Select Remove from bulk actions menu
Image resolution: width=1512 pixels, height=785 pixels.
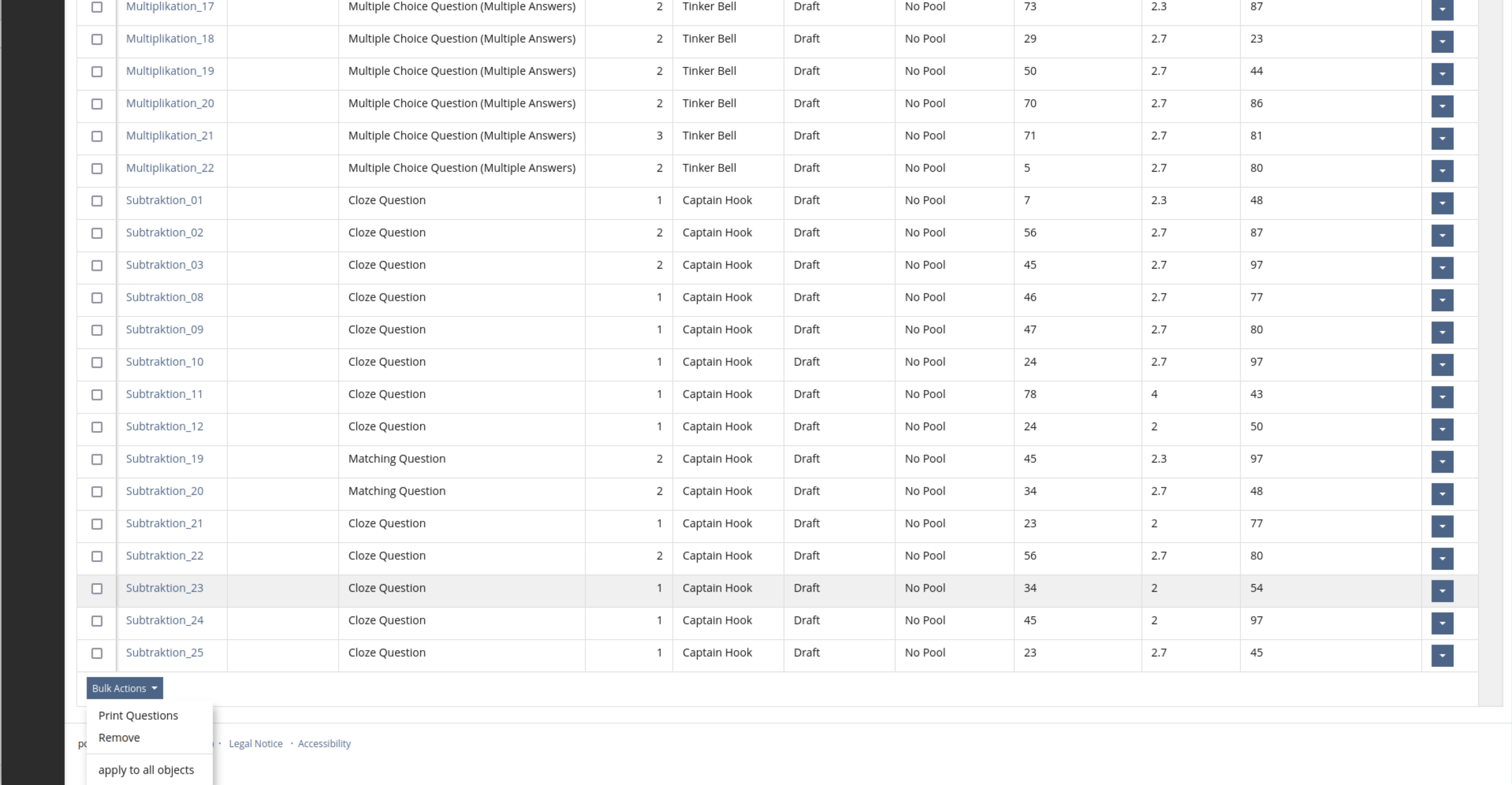pos(118,737)
